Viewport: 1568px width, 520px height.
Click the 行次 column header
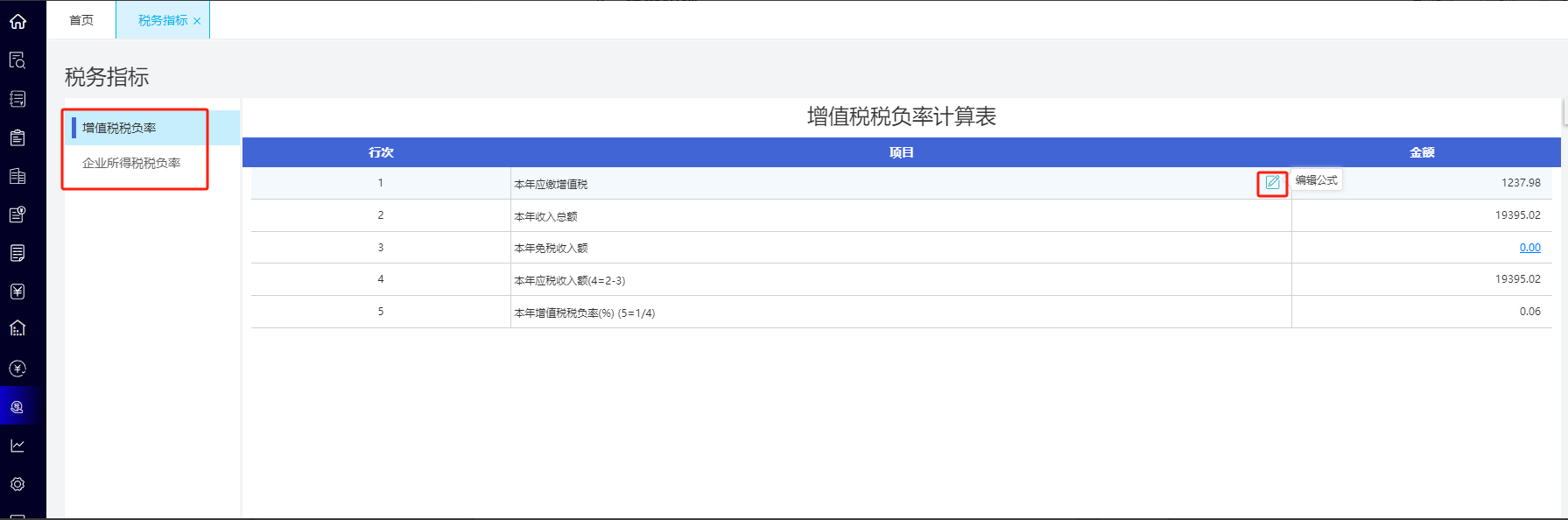(381, 152)
